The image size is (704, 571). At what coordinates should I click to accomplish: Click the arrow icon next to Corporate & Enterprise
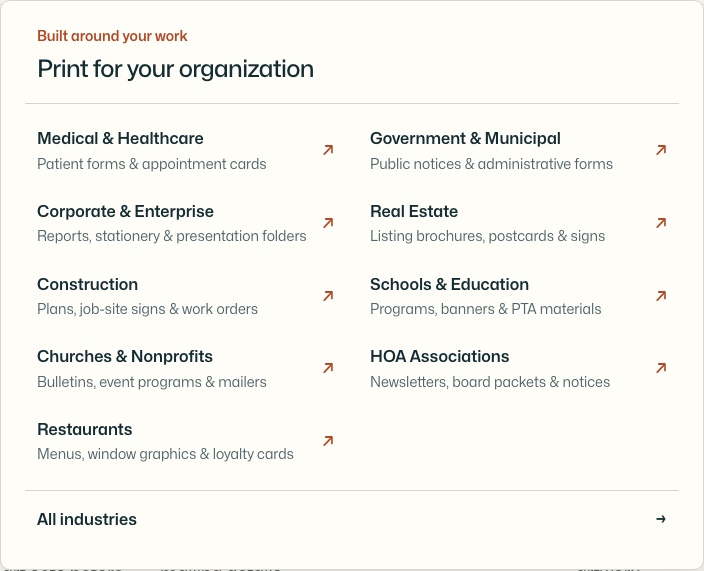[328, 223]
